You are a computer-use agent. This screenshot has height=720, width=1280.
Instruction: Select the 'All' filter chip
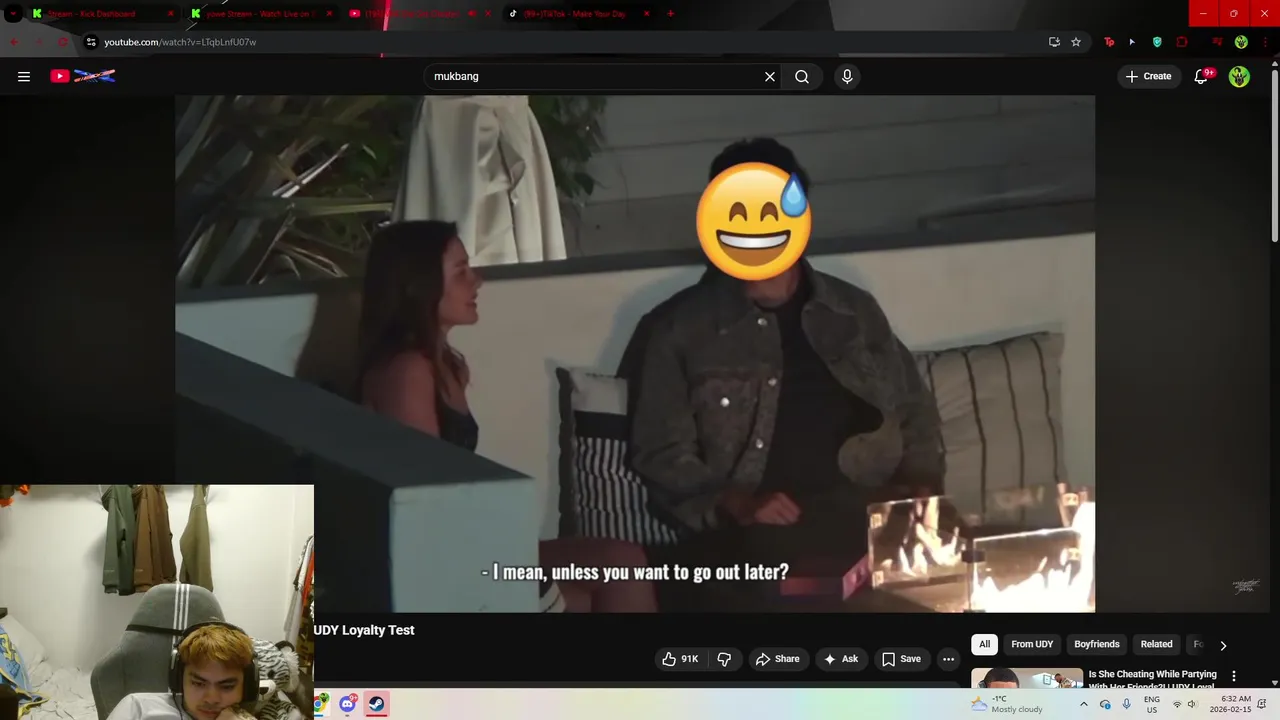click(984, 644)
